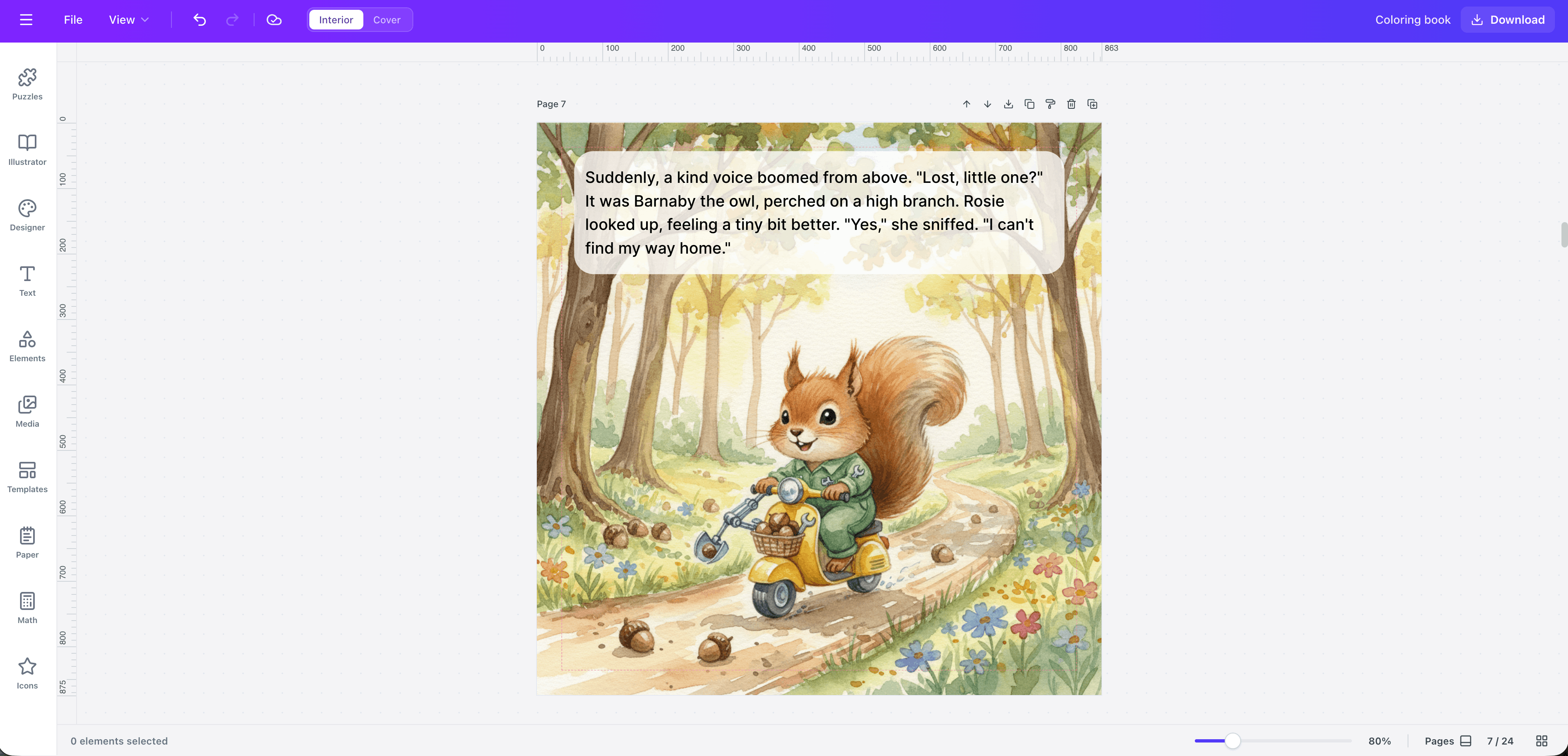Toggle the Pages panel at the bottom
Viewport: 1568px width, 756px height.
[x=1465, y=741]
